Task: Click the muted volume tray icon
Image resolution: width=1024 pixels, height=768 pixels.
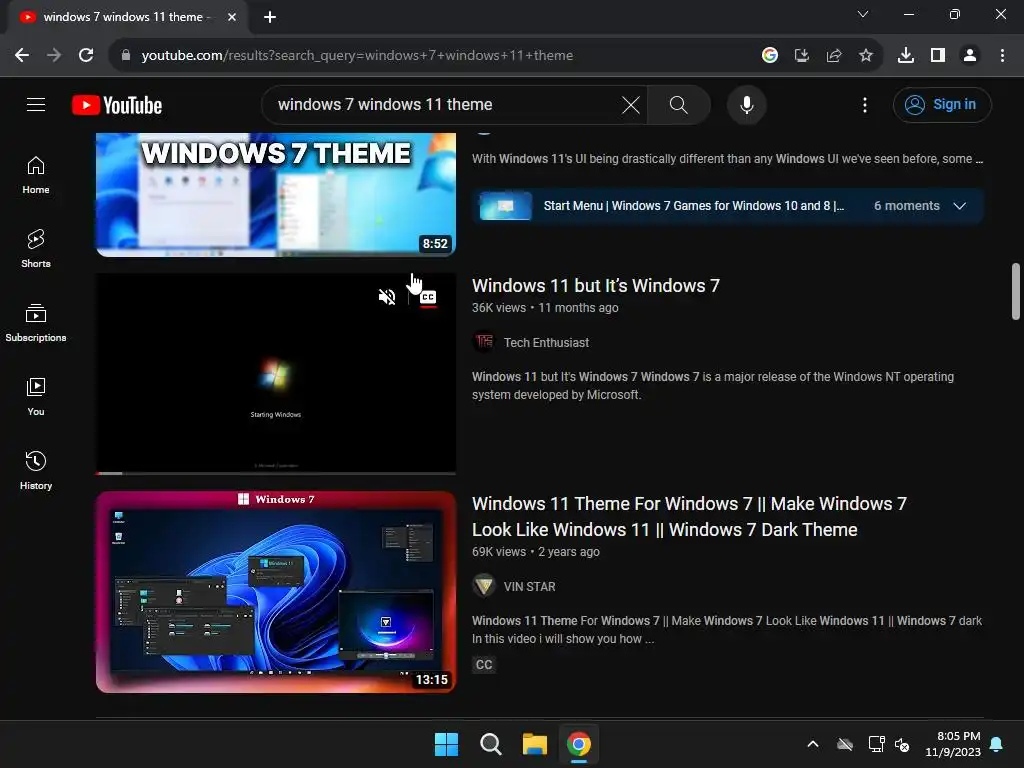Action: (902, 744)
